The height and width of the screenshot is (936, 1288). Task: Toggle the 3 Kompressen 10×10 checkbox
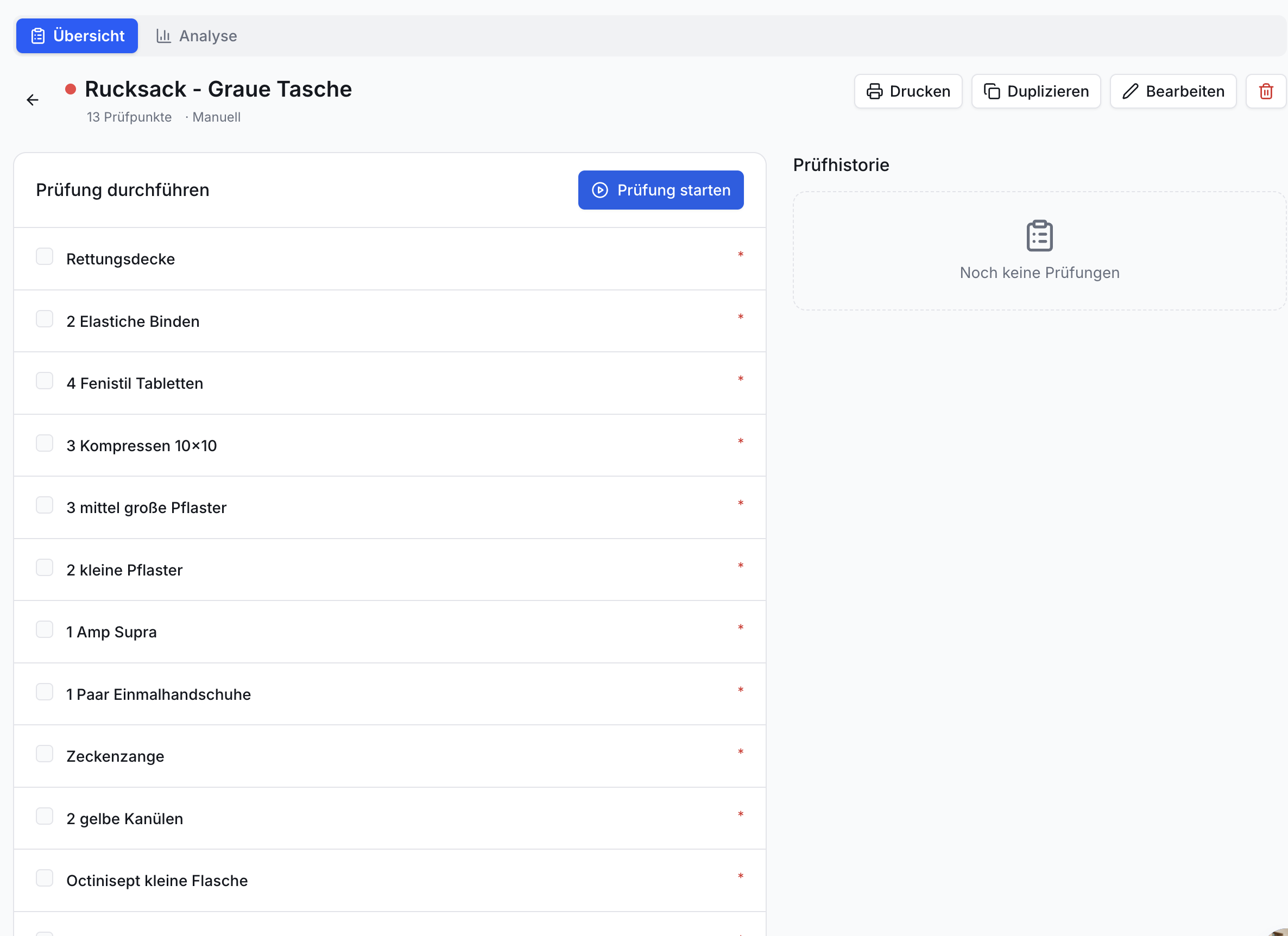tap(45, 443)
